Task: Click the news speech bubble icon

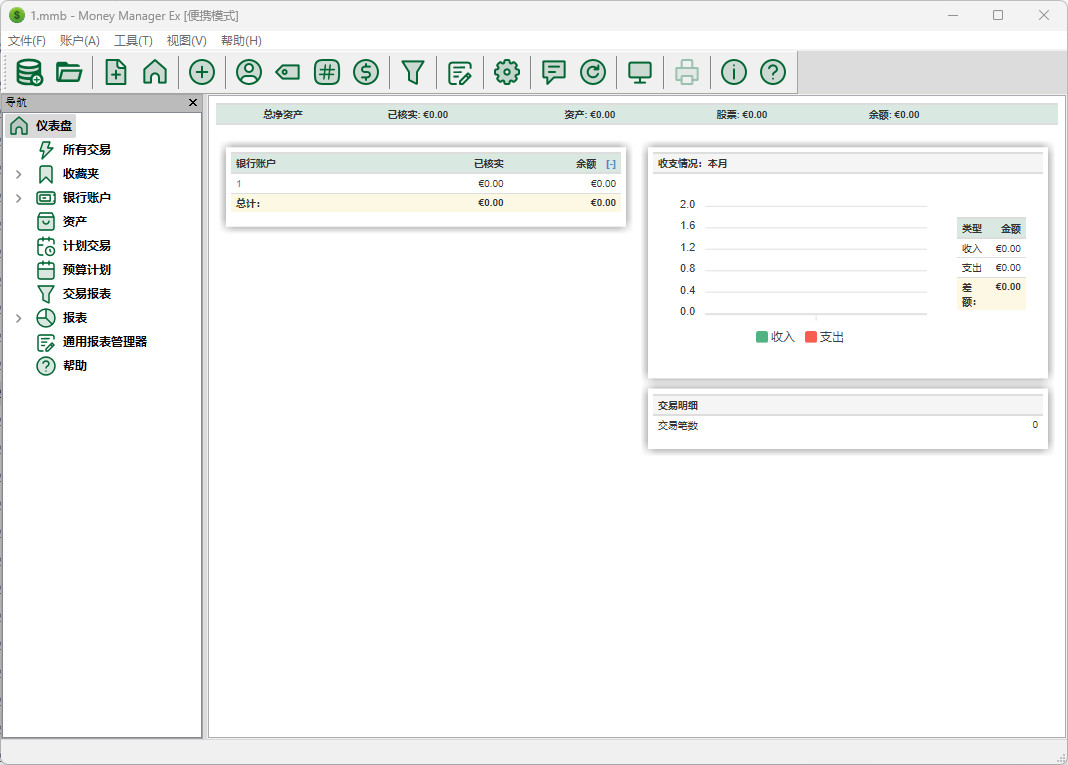Action: (x=553, y=72)
